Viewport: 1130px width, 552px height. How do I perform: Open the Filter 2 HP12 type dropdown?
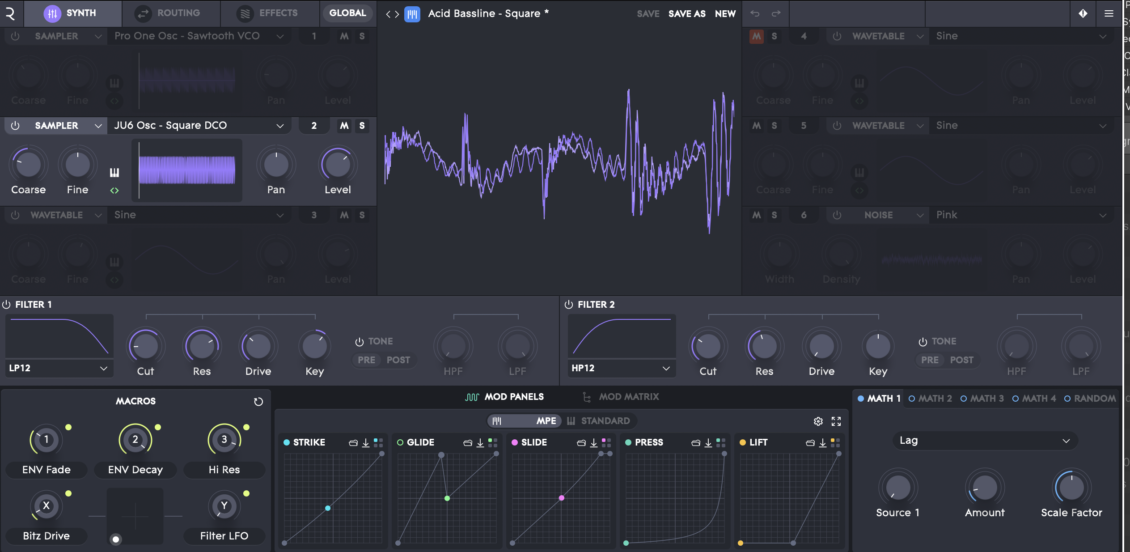(621, 368)
